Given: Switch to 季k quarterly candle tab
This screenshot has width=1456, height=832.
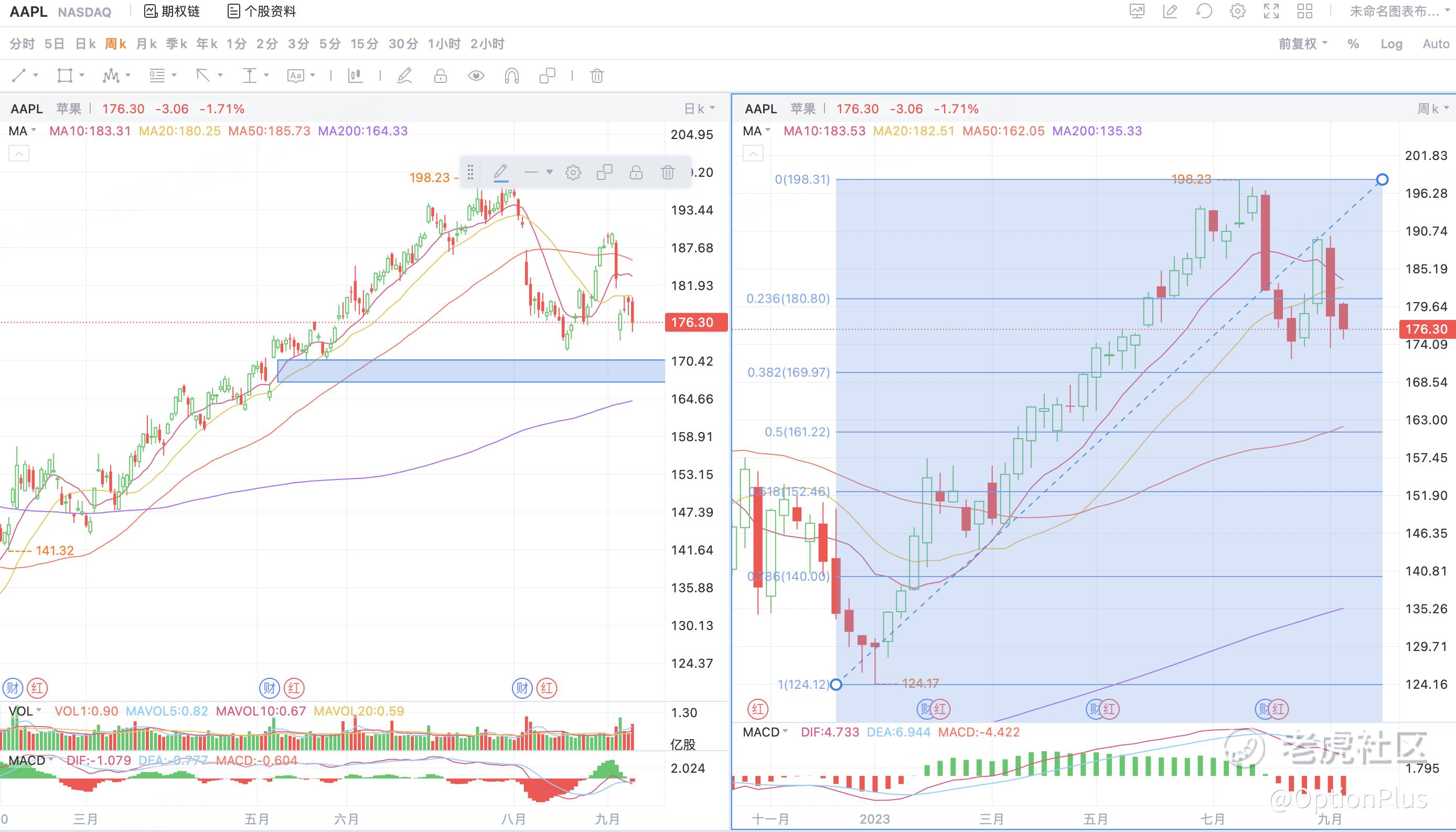Looking at the screenshot, I should pyautogui.click(x=177, y=44).
